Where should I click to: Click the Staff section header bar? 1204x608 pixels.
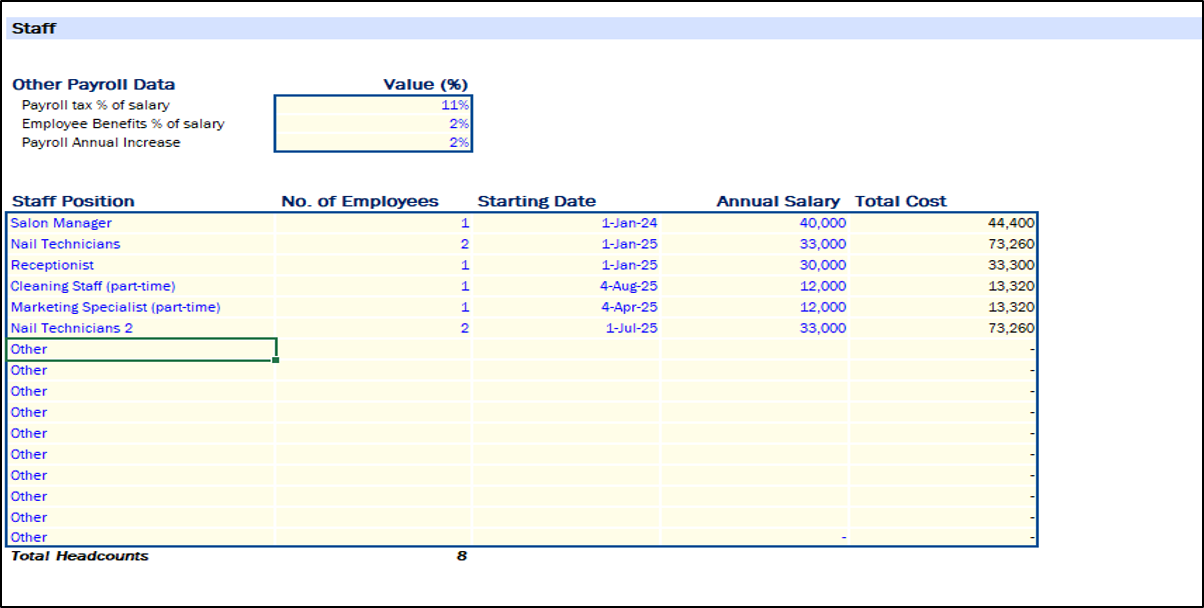pyautogui.click(x=600, y=28)
